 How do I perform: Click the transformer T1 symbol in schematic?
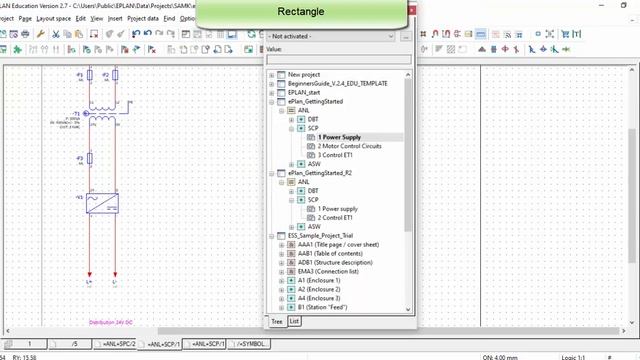[x=102, y=113]
